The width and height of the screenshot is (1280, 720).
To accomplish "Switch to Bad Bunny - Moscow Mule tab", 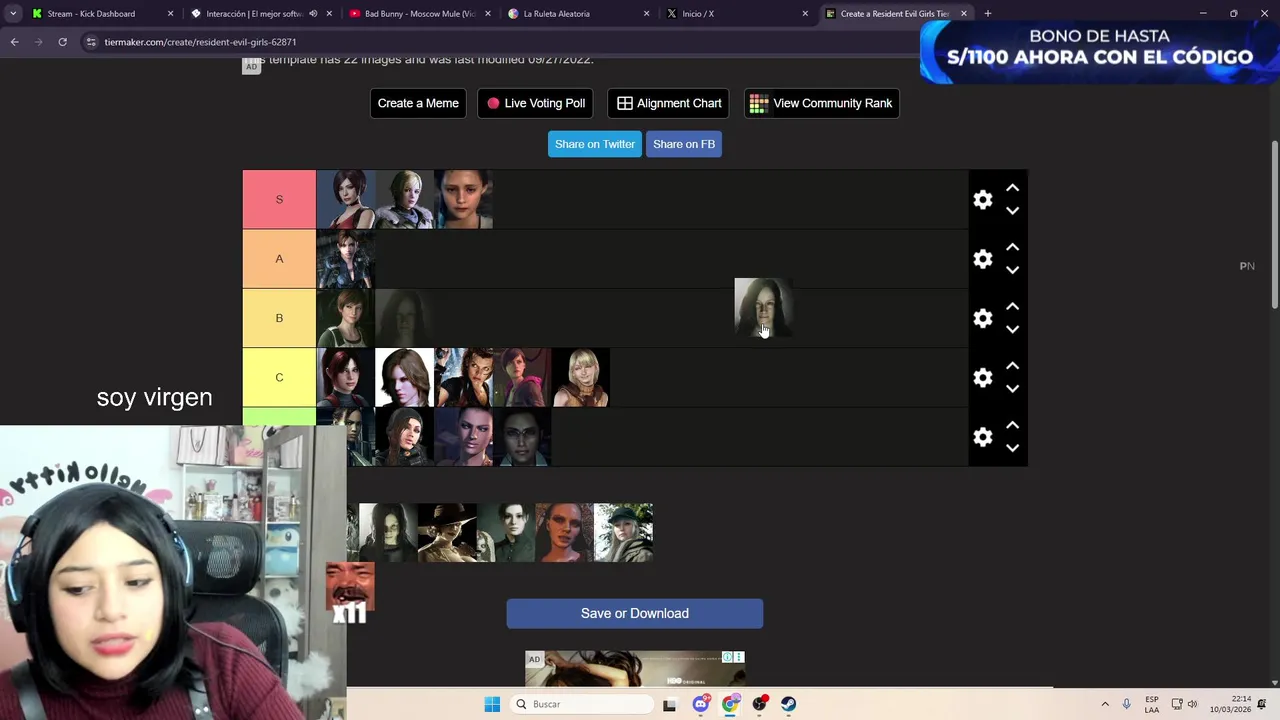I will tap(420, 14).
